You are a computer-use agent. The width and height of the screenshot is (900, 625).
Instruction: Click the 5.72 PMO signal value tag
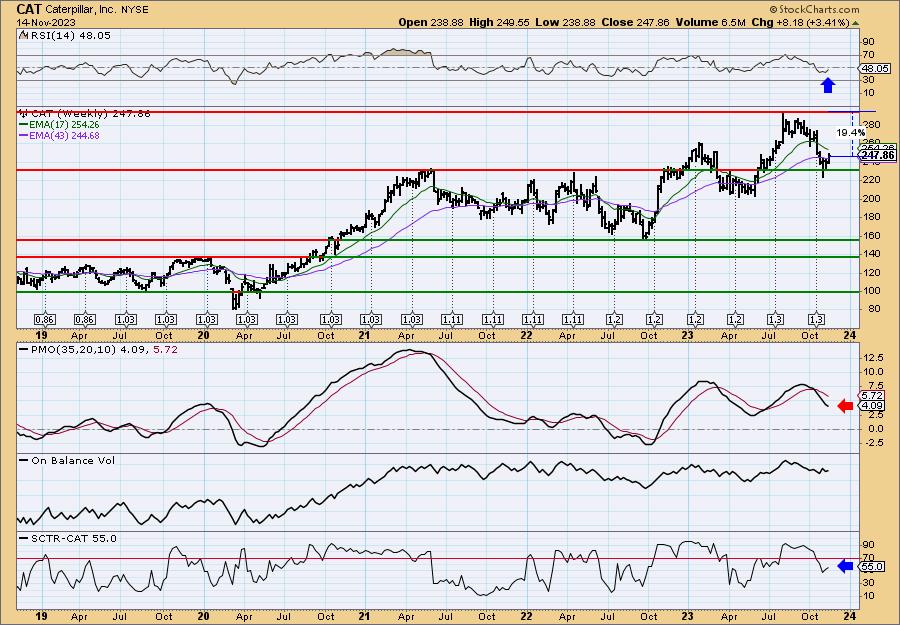coord(872,395)
